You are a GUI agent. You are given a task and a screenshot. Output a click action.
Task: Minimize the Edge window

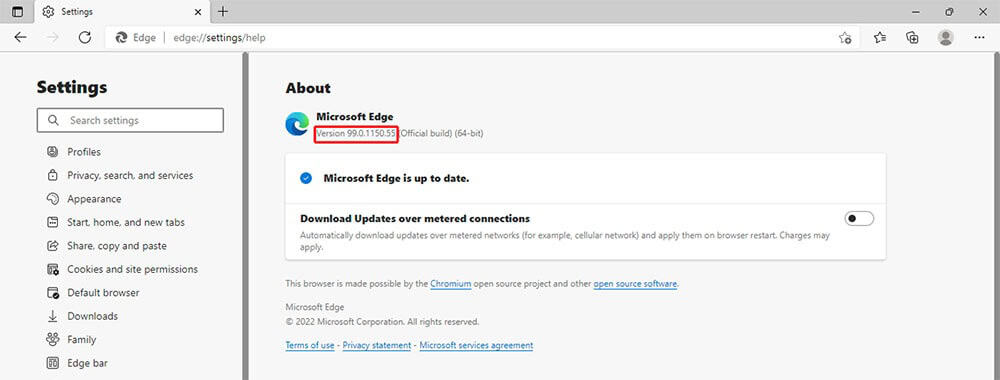[916, 11]
